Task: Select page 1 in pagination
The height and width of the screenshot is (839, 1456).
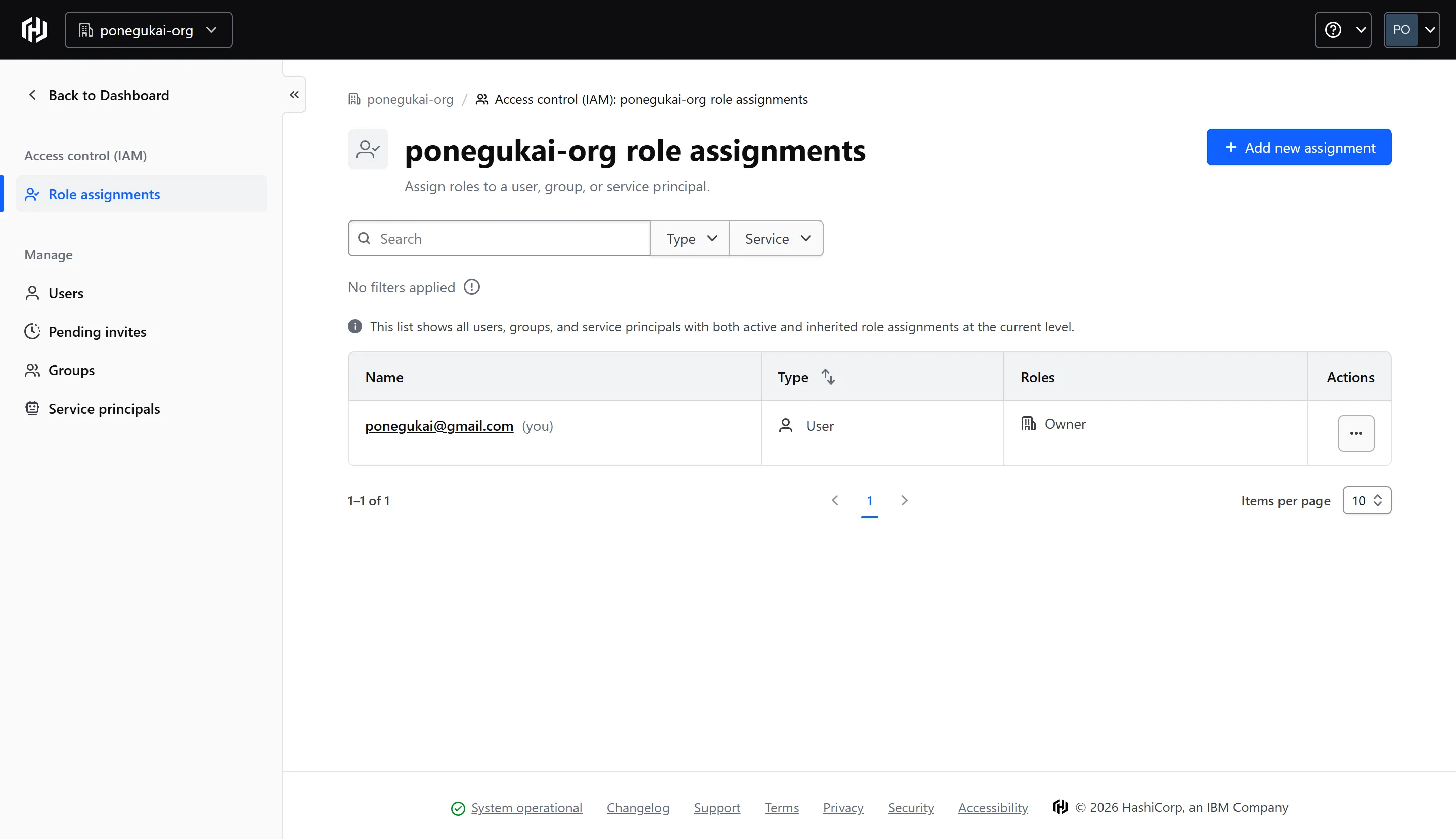Action: (x=869, y=500)
